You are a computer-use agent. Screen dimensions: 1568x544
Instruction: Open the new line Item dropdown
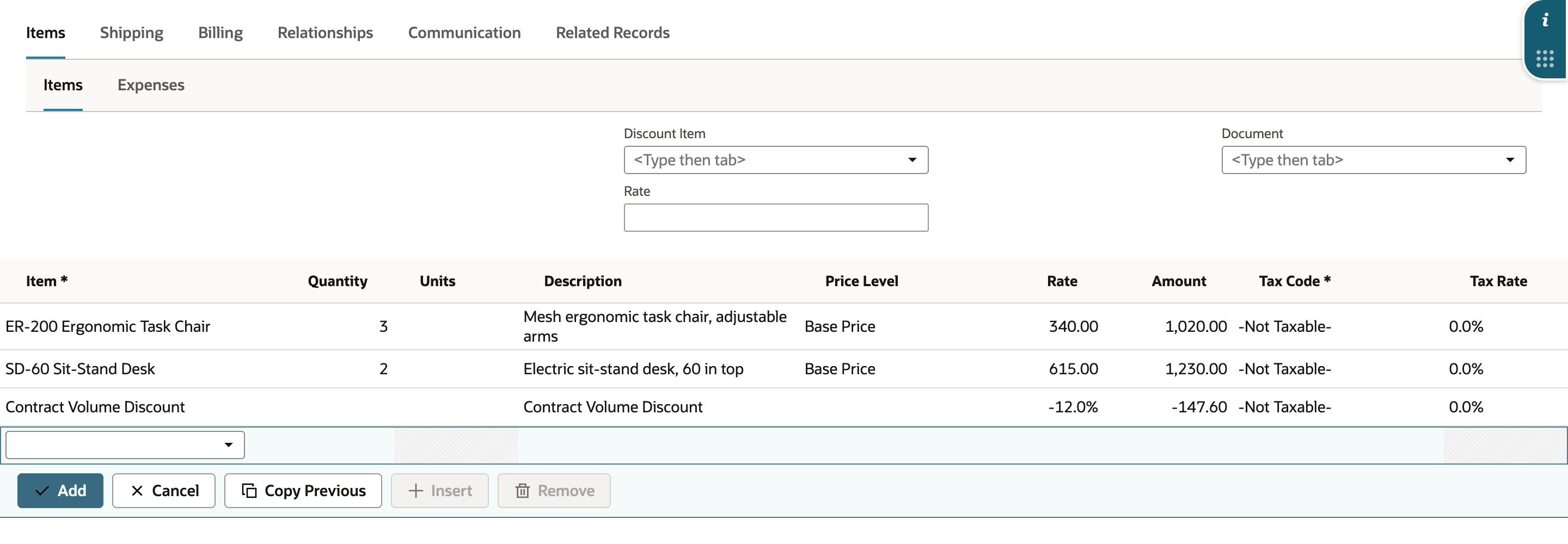pos(125,445)
